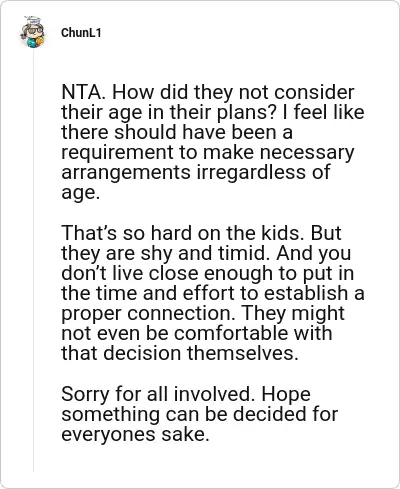Open ChunL1's avatar profile picture
This screenshot has height=489, width=400.
33,32
